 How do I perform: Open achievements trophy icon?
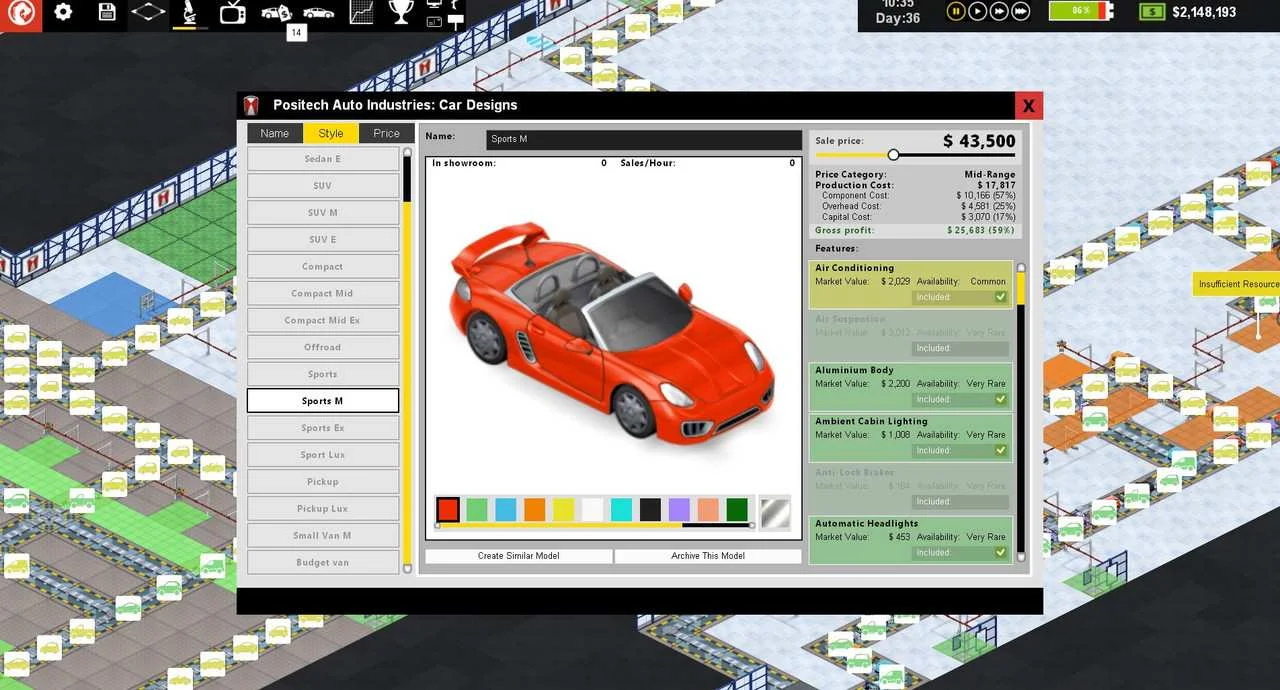click(401, 13)
